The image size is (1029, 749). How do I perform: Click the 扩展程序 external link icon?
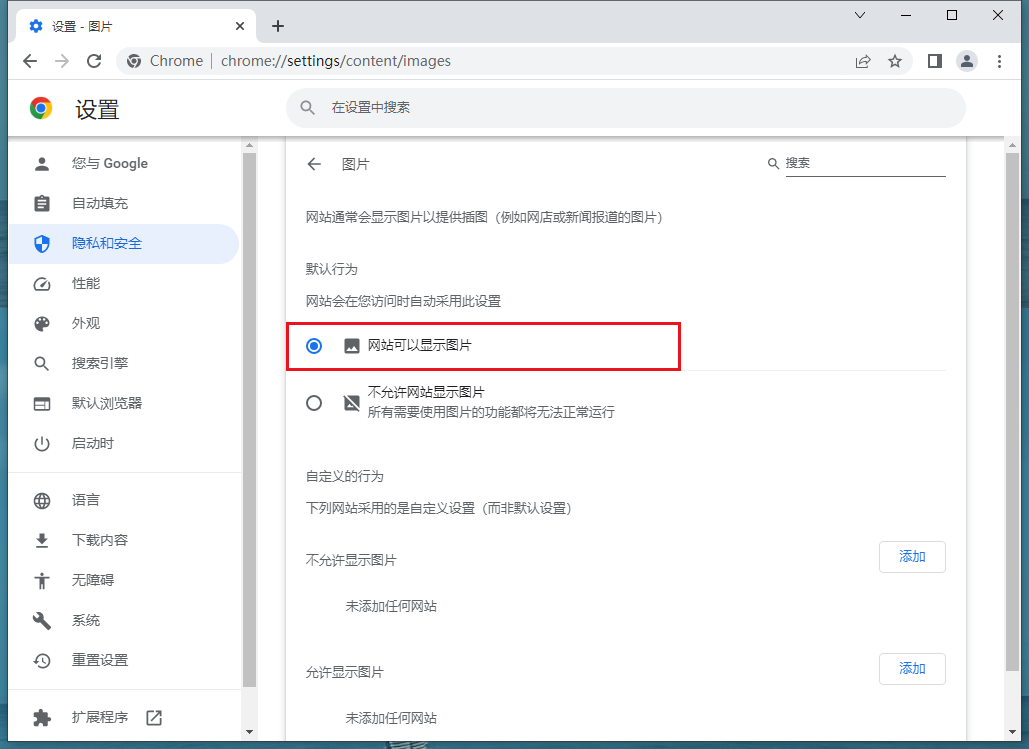pyautogui.click(x=154, y=717)
